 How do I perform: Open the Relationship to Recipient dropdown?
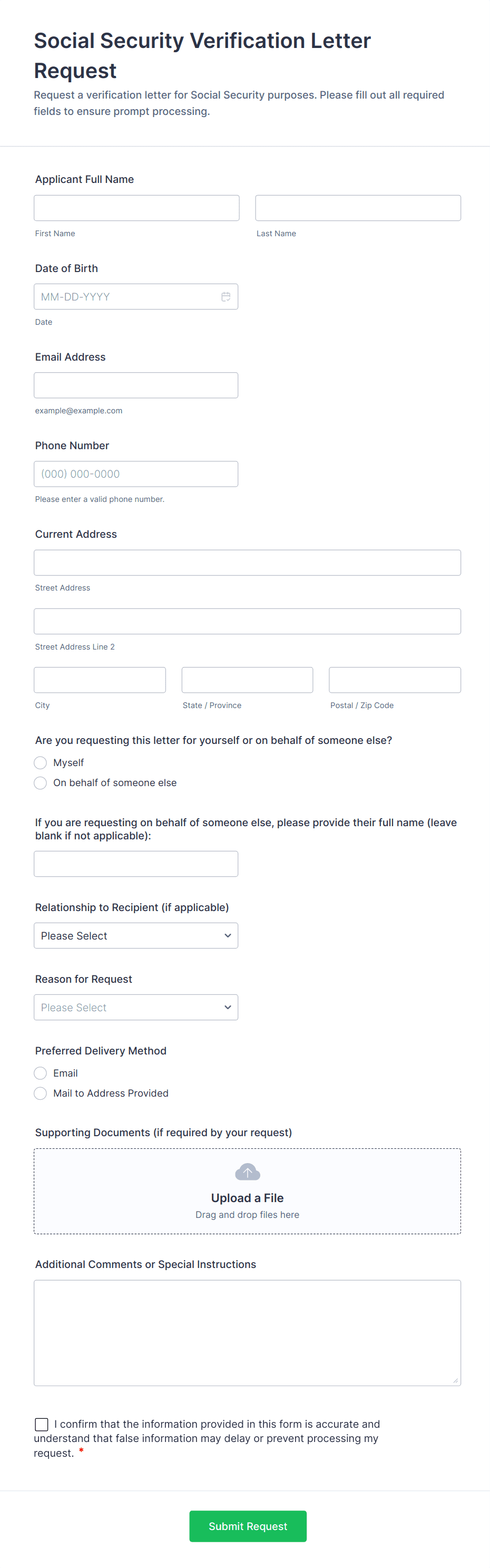[135, 935]
